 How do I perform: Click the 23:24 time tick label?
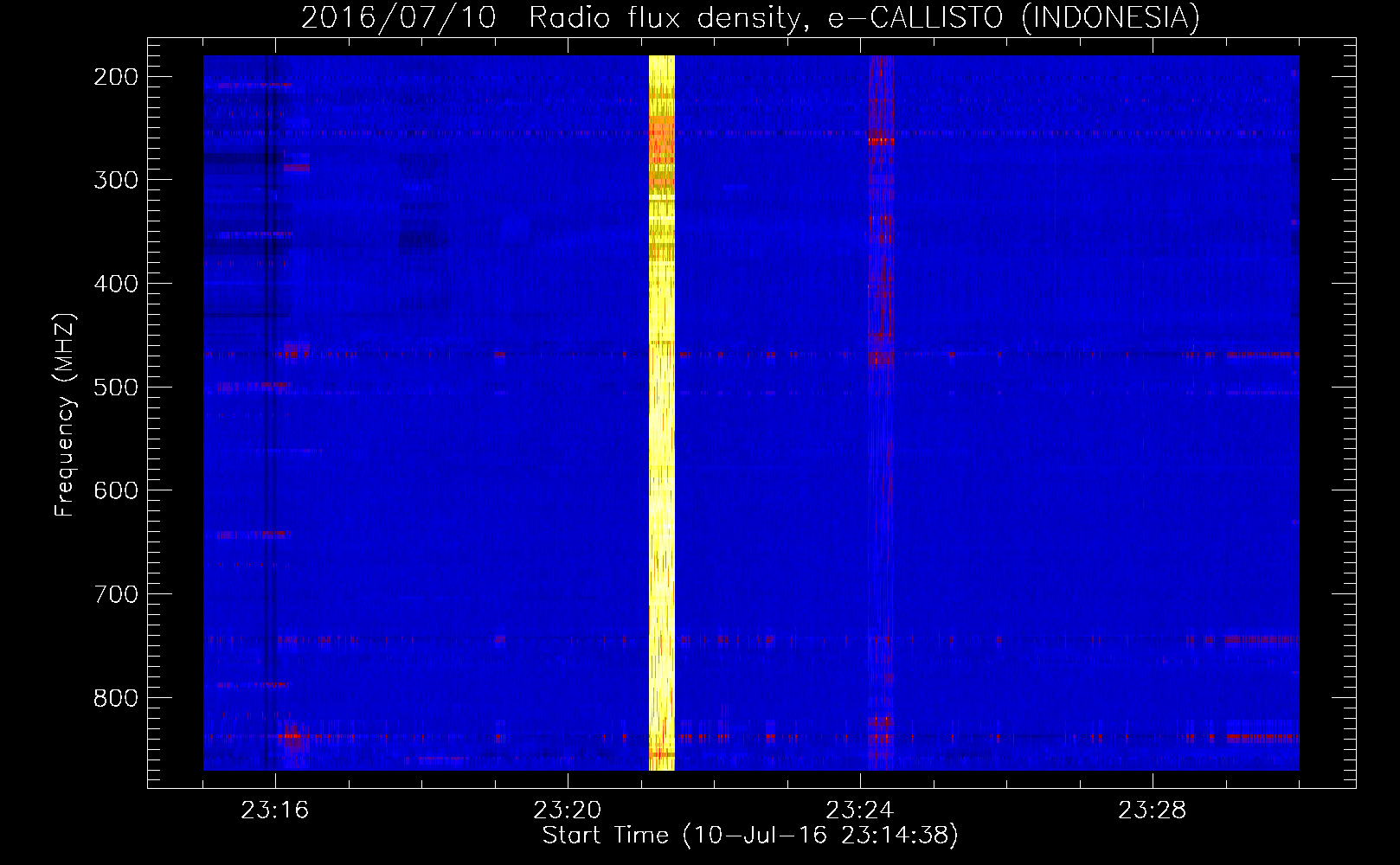coord(860,811)
